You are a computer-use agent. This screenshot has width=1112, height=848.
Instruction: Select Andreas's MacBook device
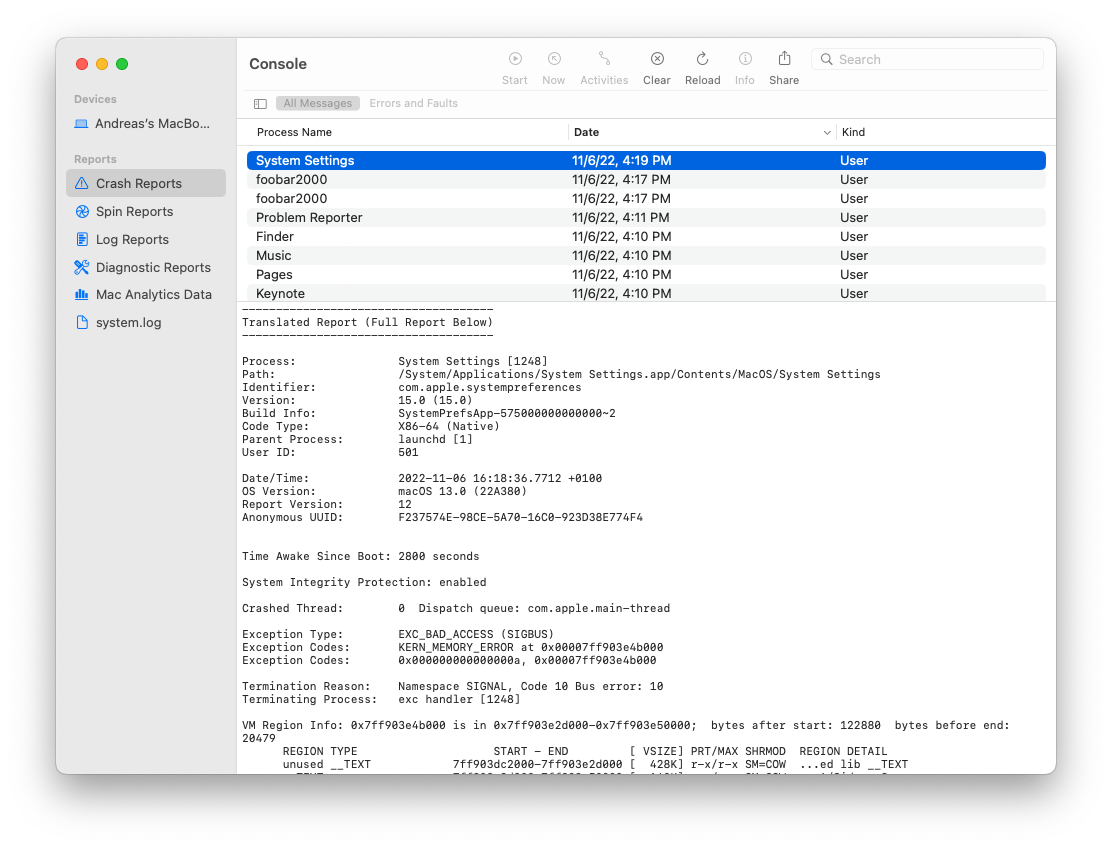pos(146,123)
